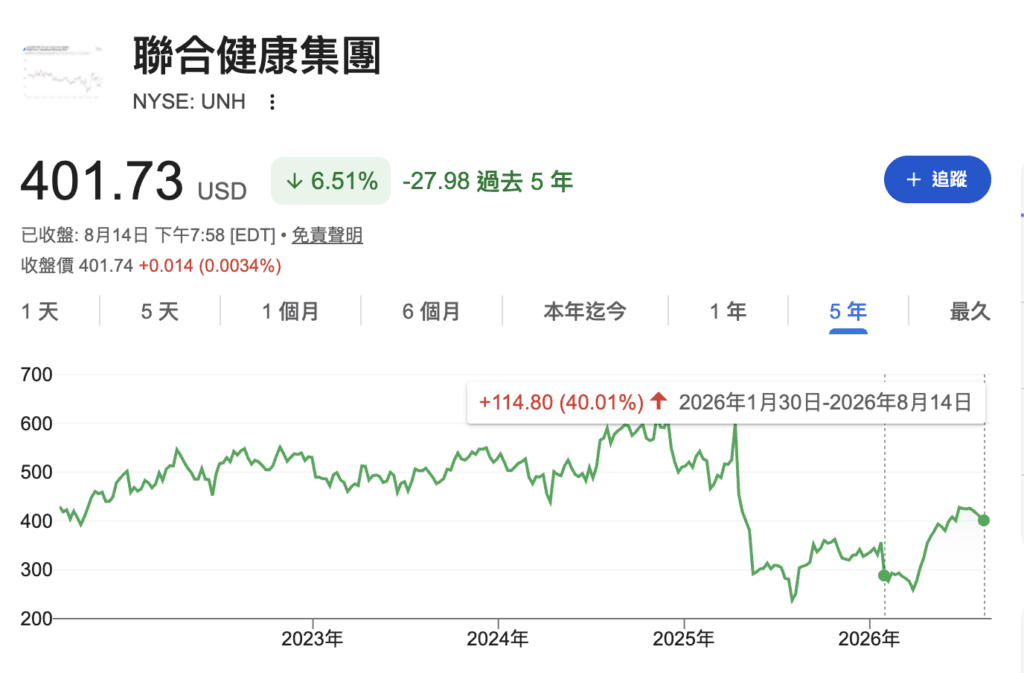The width and height of the screenshot is (1024, 673).
Task: Click the 2026年 axis label
Action: 869,638
